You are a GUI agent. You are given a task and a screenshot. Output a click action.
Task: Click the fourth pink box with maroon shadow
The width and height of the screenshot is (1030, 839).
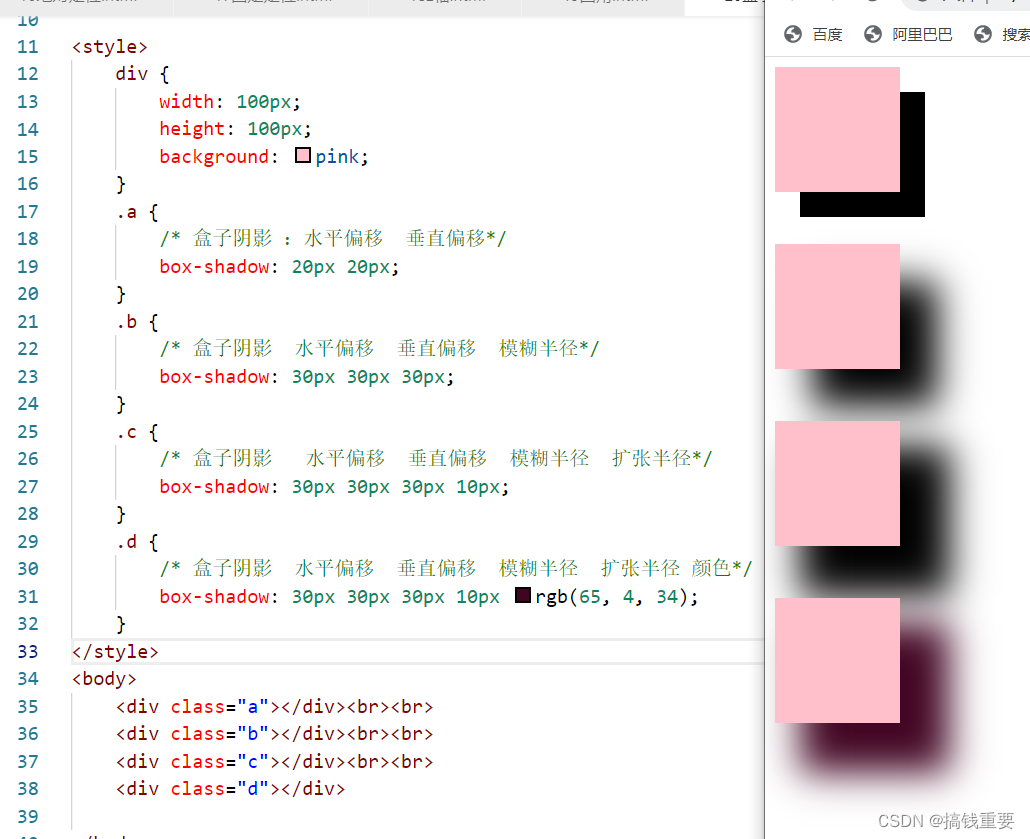point(838,660)
